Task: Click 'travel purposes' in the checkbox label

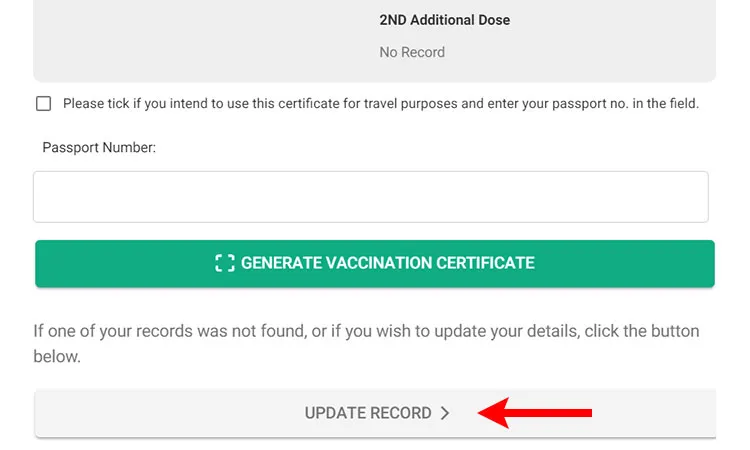Action: (410, 103)
